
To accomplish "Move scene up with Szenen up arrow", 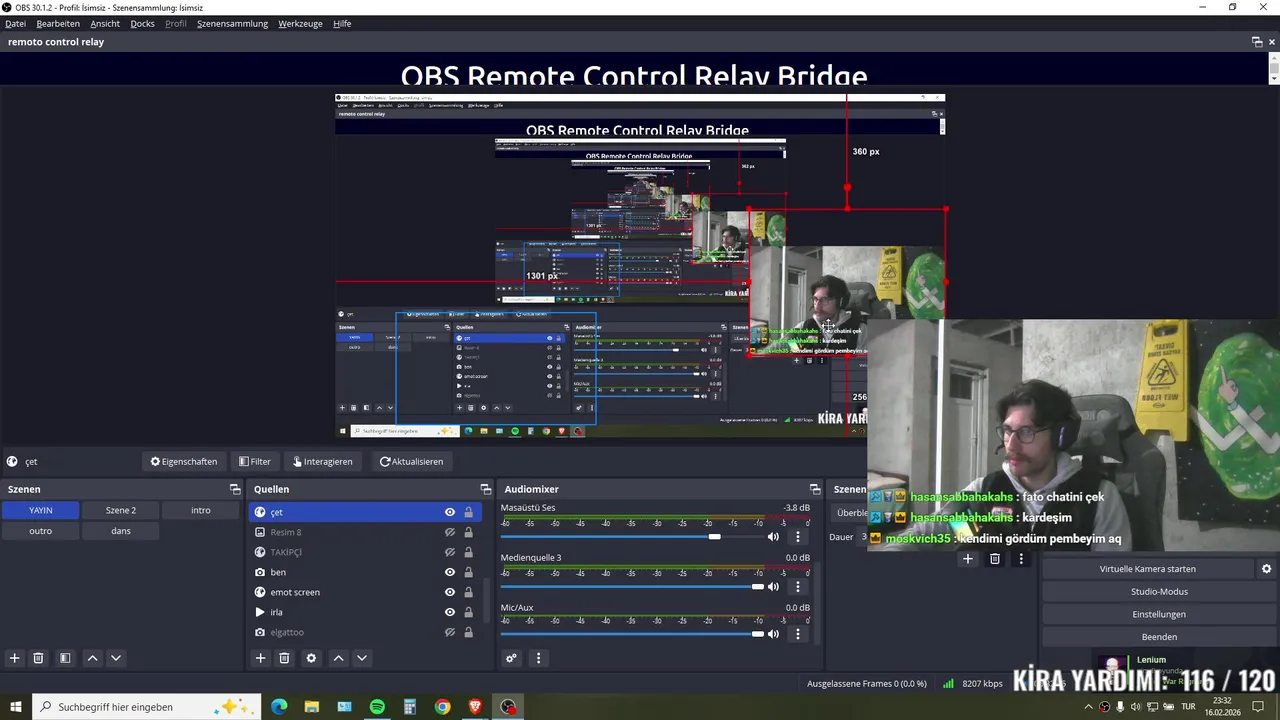I will click(x=92, y=658).
